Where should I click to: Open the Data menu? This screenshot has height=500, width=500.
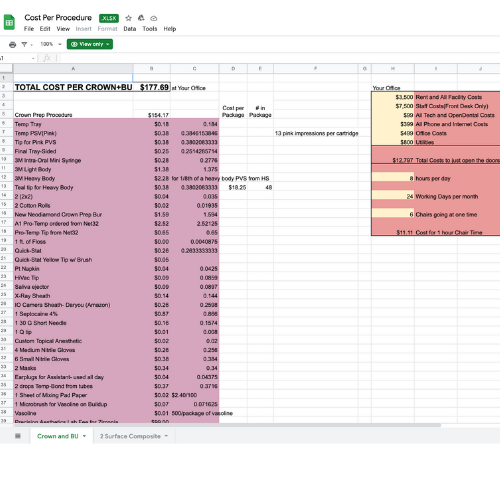(x=130, y=29)
